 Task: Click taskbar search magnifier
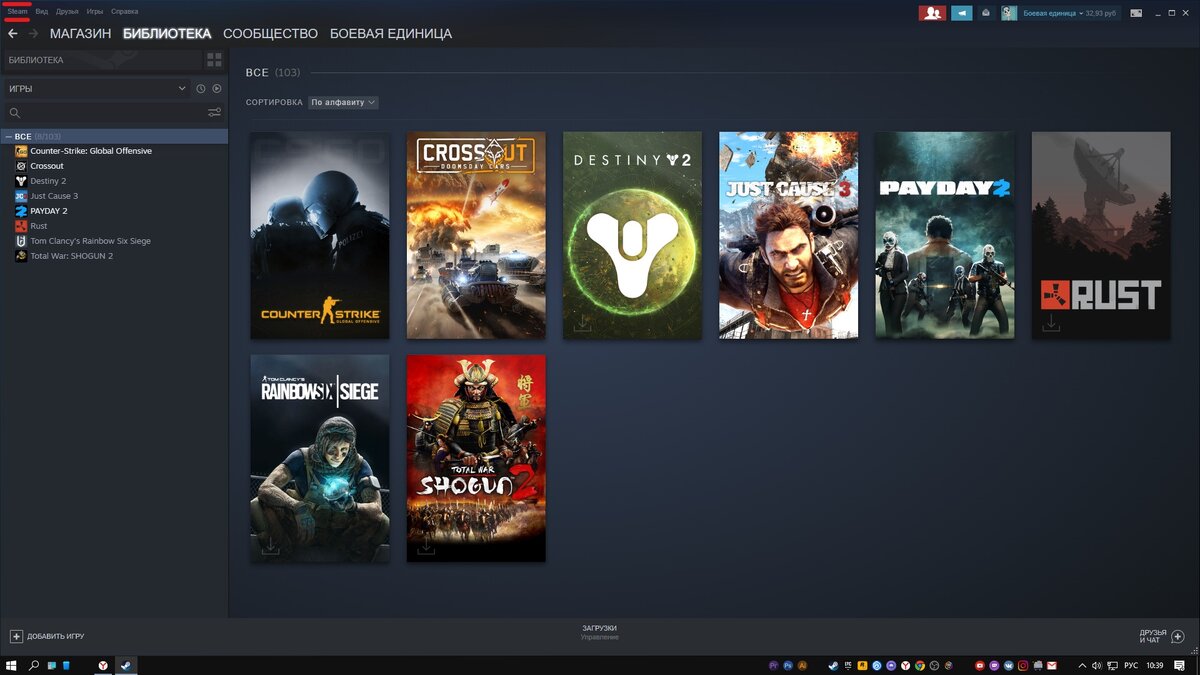(34, 665)
